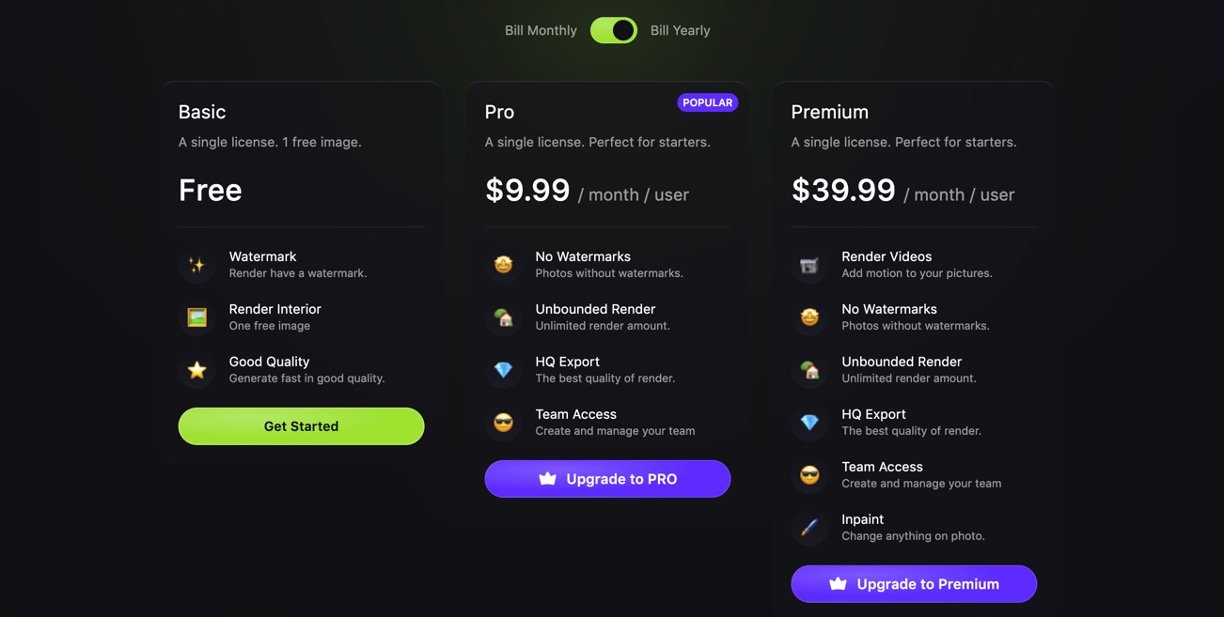Click the Render Interior picture icon
The image size is (1224, 618).
pos(197,318)
